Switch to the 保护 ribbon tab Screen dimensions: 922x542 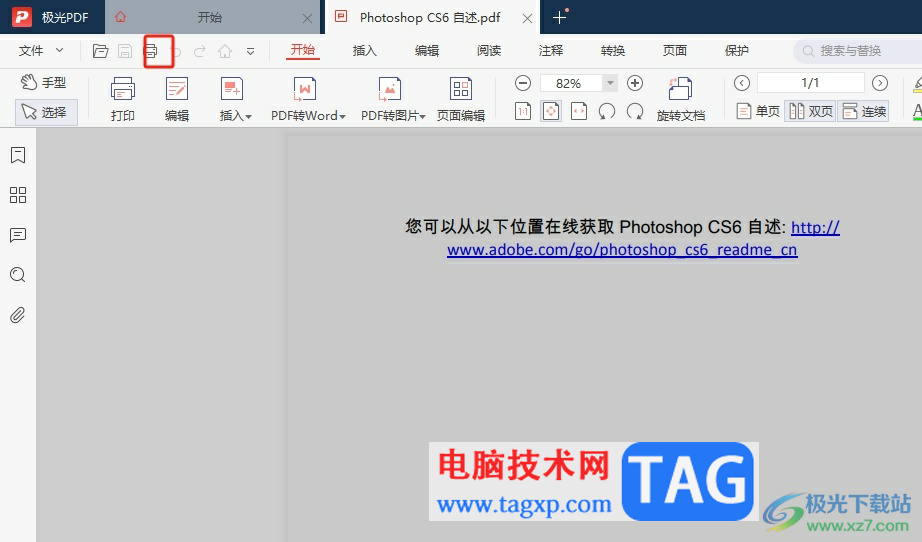pos(737,51)
